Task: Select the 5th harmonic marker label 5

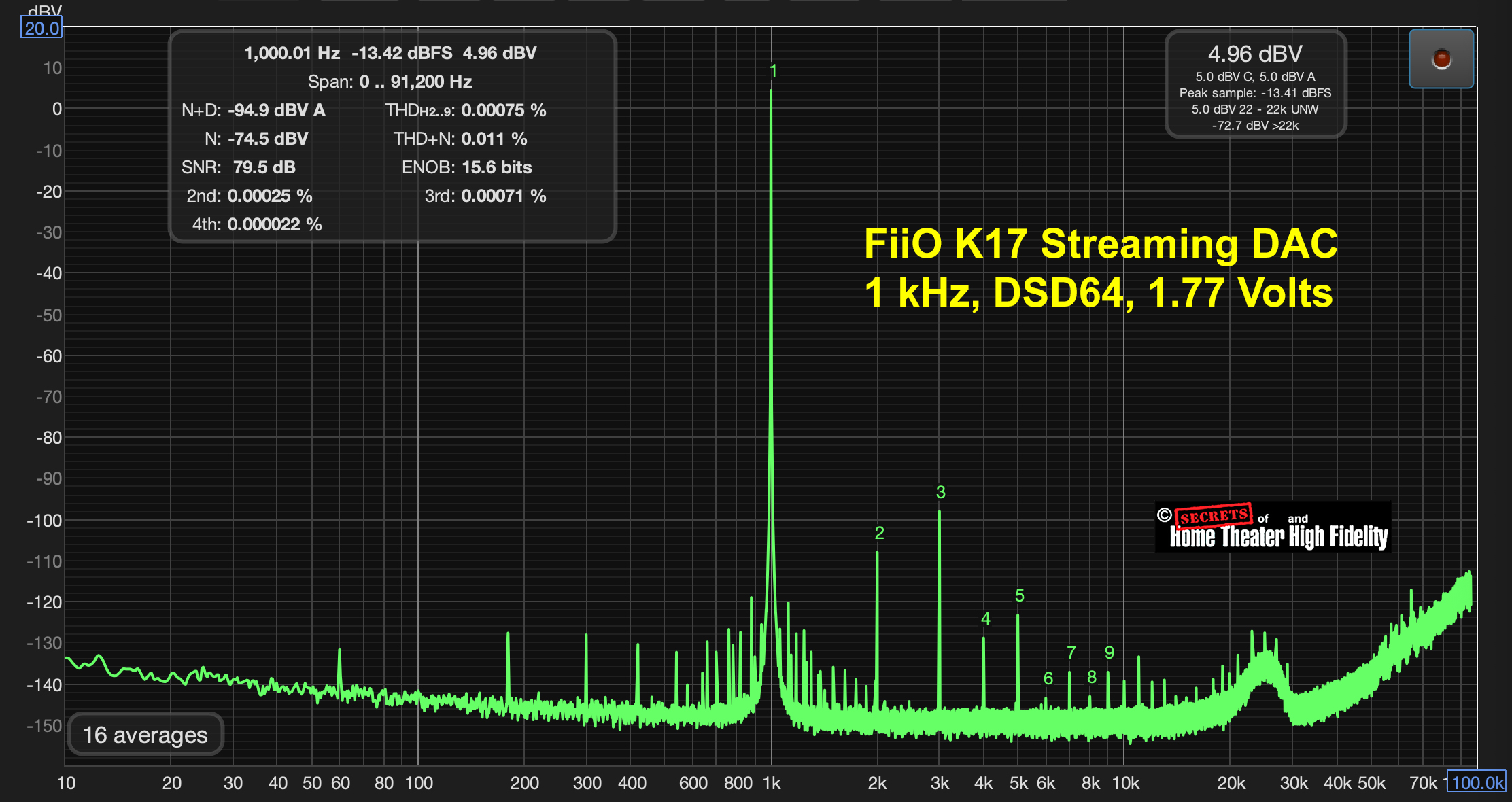Action: click(x=1019, y=595)
